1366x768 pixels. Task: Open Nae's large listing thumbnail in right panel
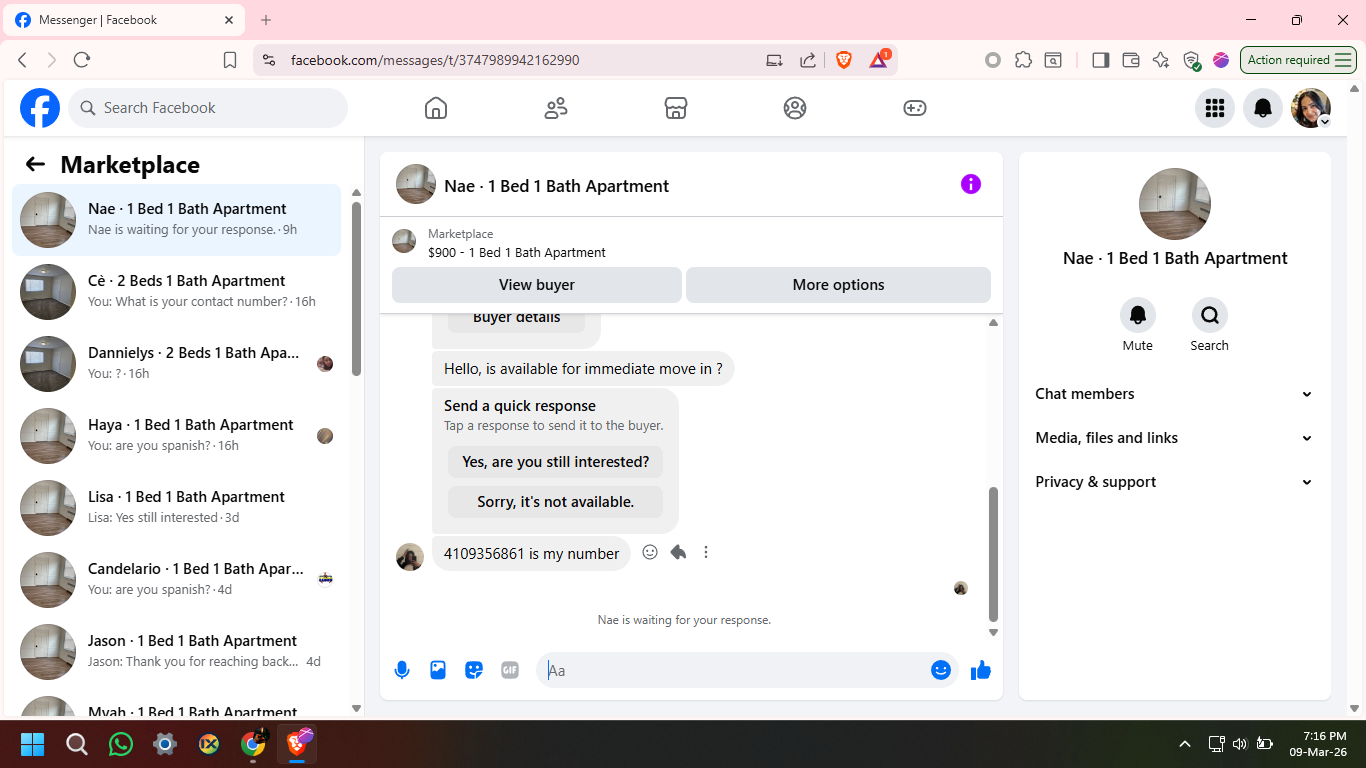(x=1175, y=204)
